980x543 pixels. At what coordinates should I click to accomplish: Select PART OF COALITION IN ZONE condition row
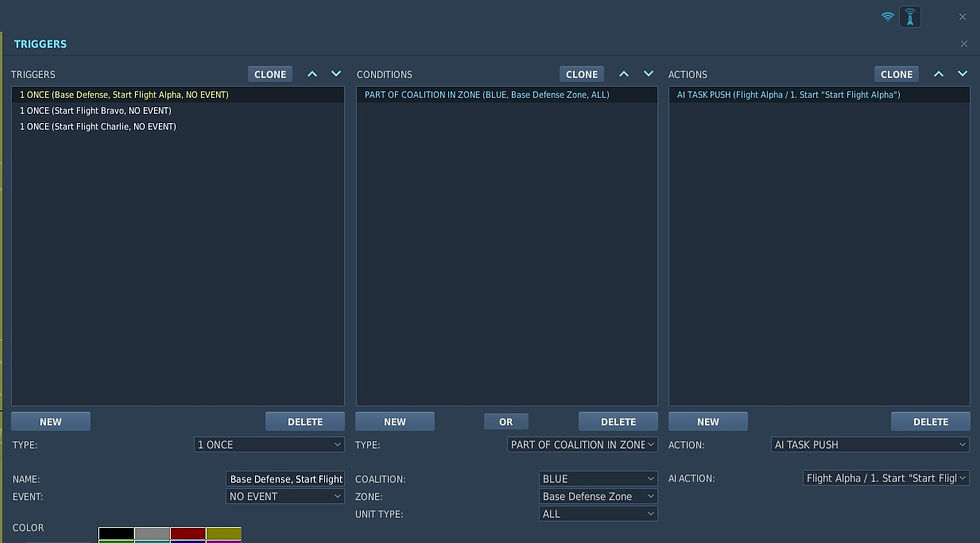click(x=507, y=95)
